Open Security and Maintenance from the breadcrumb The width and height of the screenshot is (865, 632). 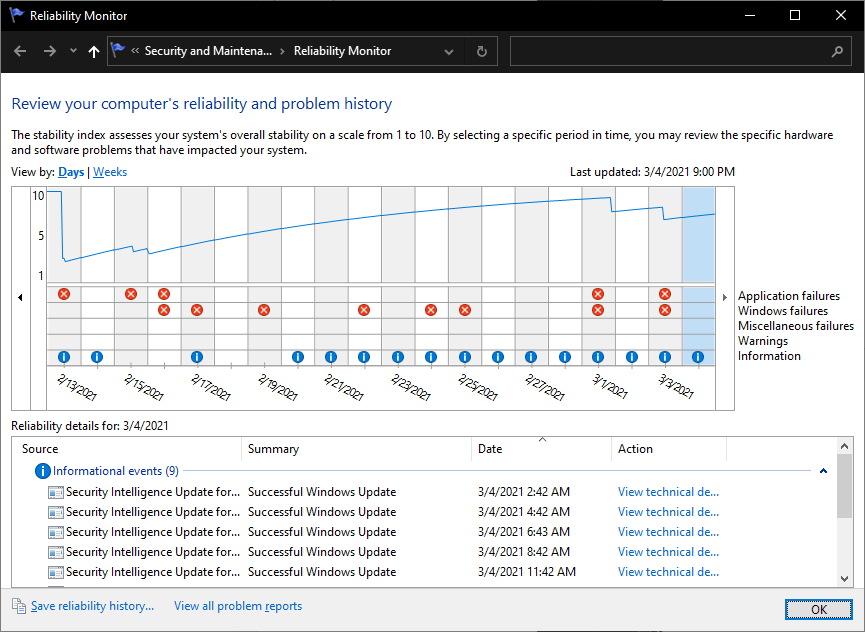point(208,51)
